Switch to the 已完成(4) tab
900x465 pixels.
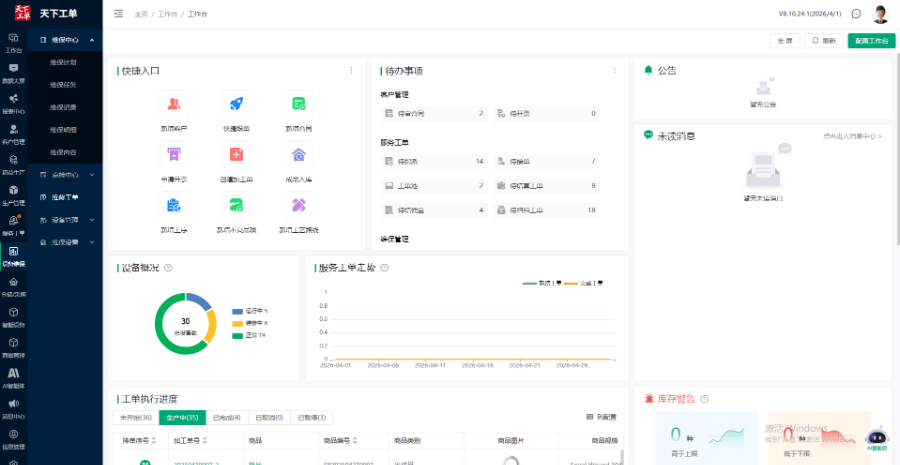pyautogui.click(x=227, y=418)
